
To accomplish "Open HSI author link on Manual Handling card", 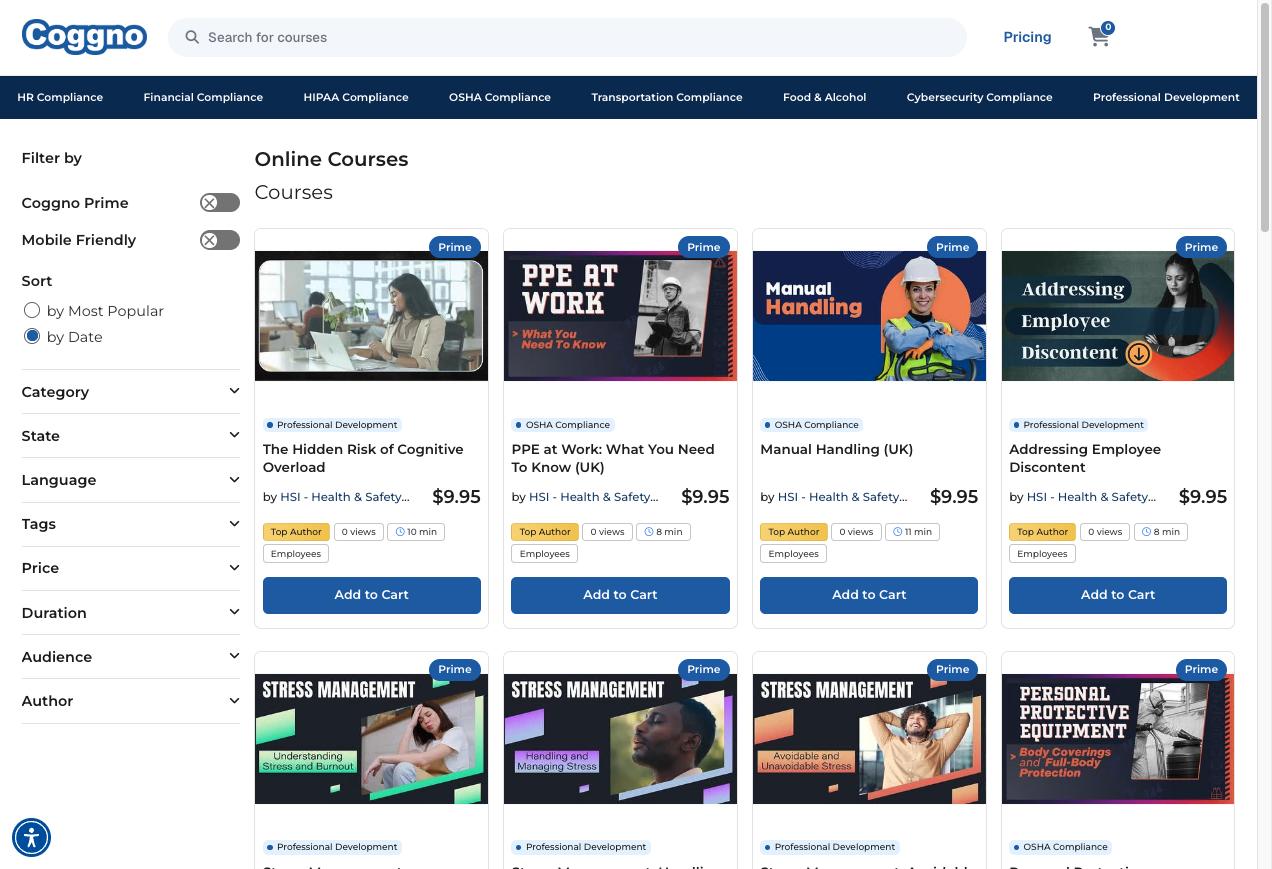I will pyautogui.click(x=842, y=497).
